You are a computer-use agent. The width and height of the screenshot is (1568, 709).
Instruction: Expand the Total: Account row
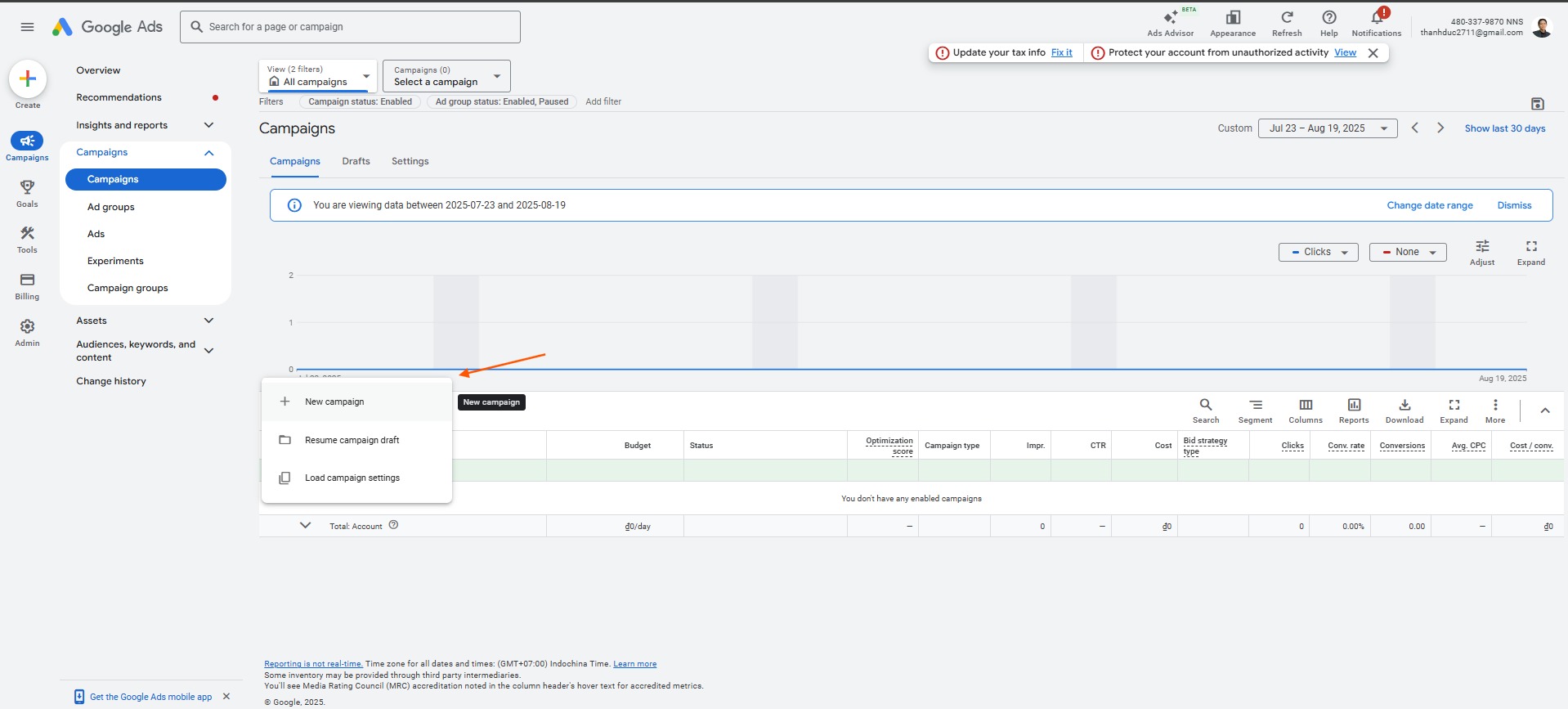[x=305, y=525]
